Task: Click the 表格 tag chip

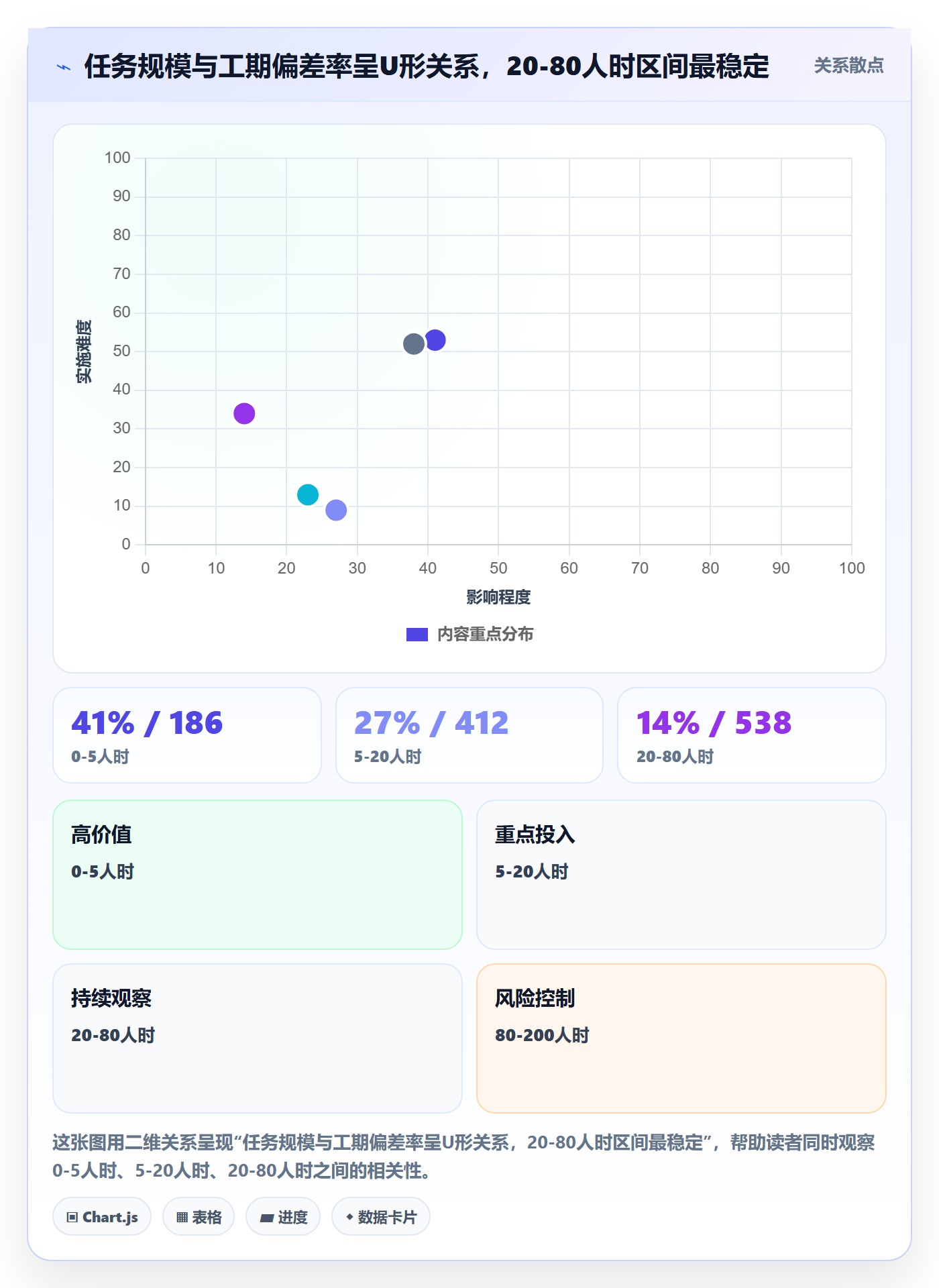Action: (199, 1217)
